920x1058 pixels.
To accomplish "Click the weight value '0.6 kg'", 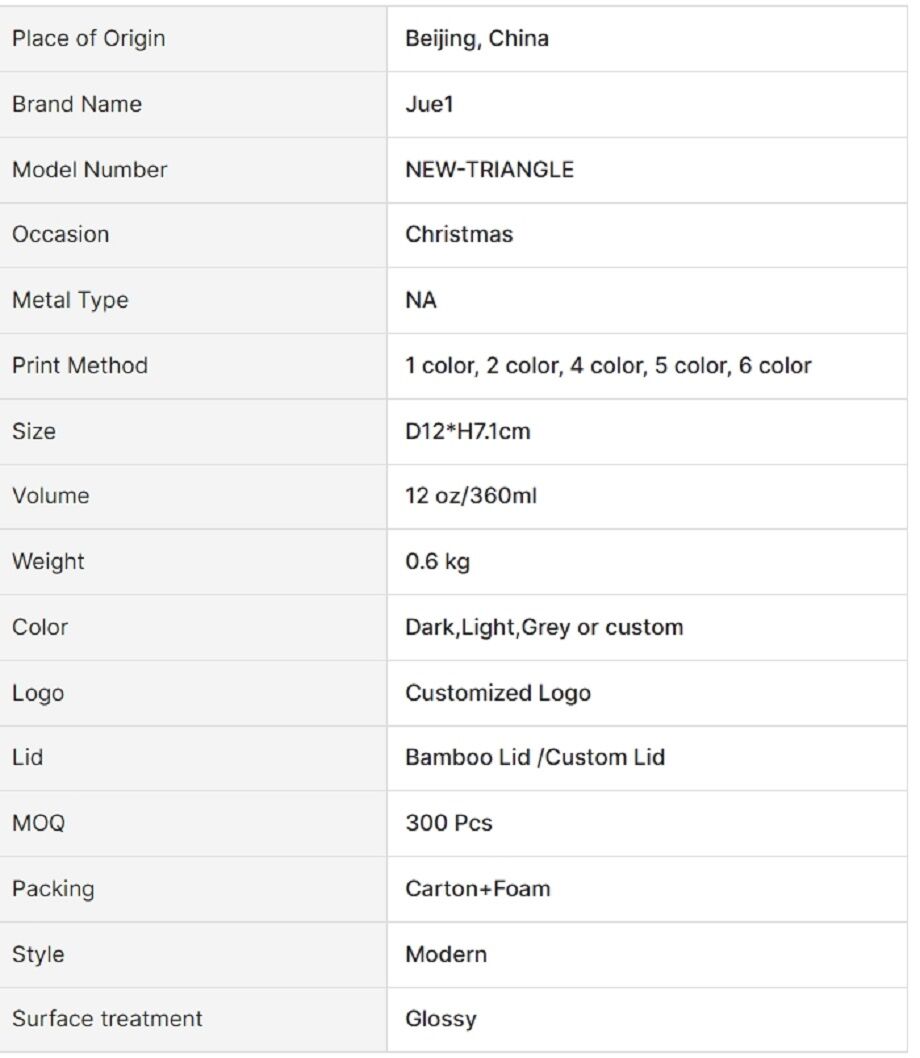I will [437, 562].
